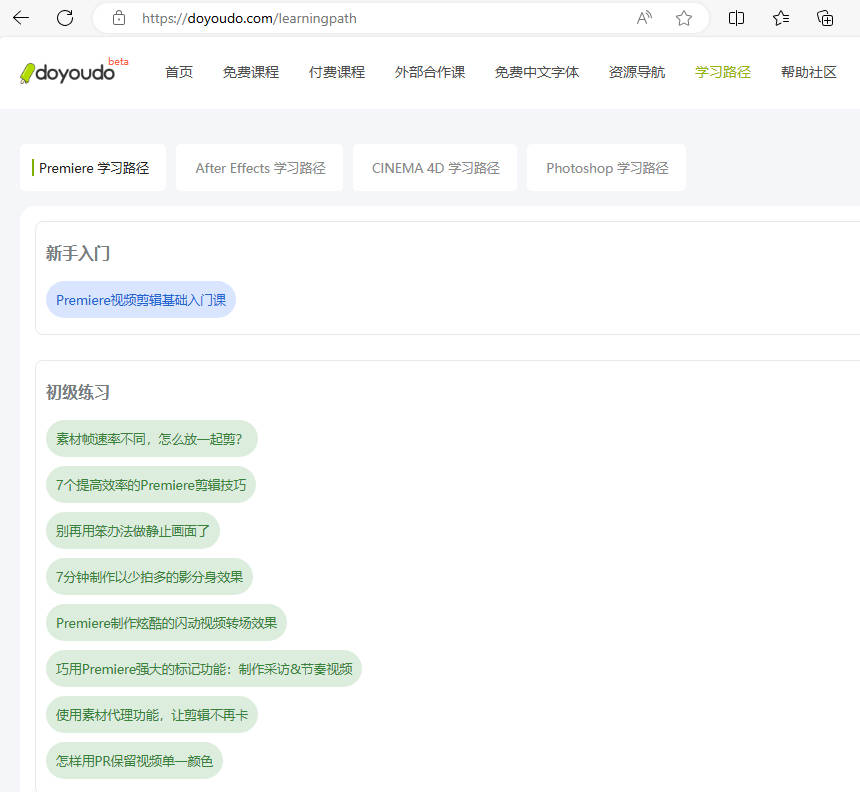Add page to favorites star icon
Image resolution: width=860 pixels, height=792 pixels.
[683, 18]
